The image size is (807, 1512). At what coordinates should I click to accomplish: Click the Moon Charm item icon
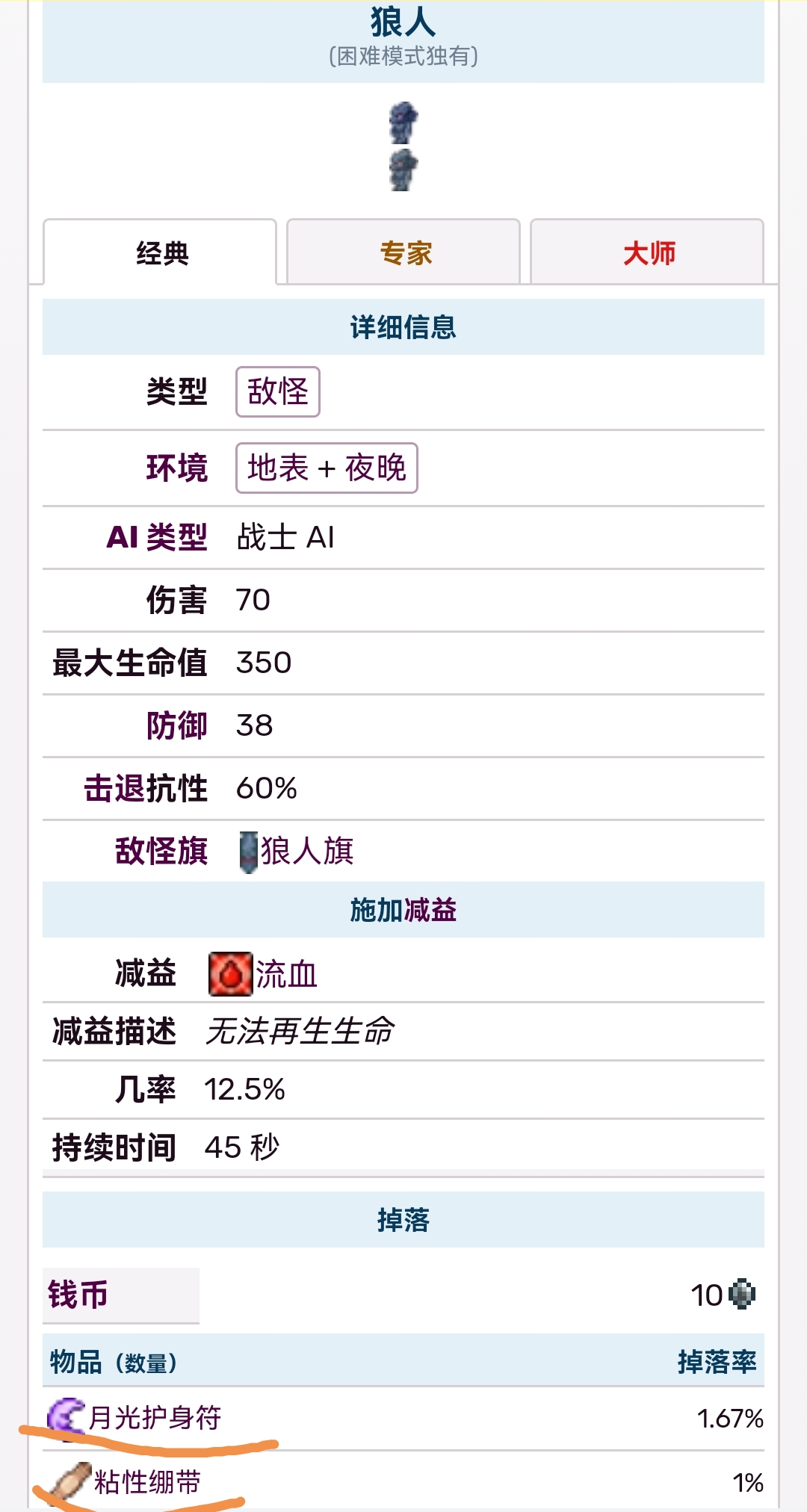tap(66, 1416)
